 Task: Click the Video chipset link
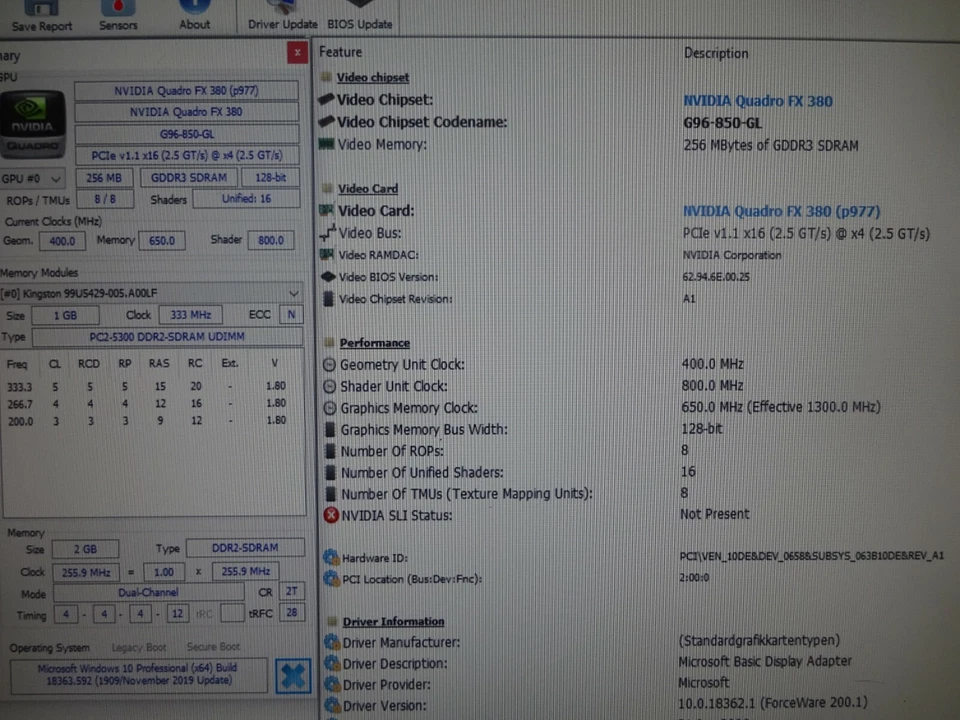[372, 77]
